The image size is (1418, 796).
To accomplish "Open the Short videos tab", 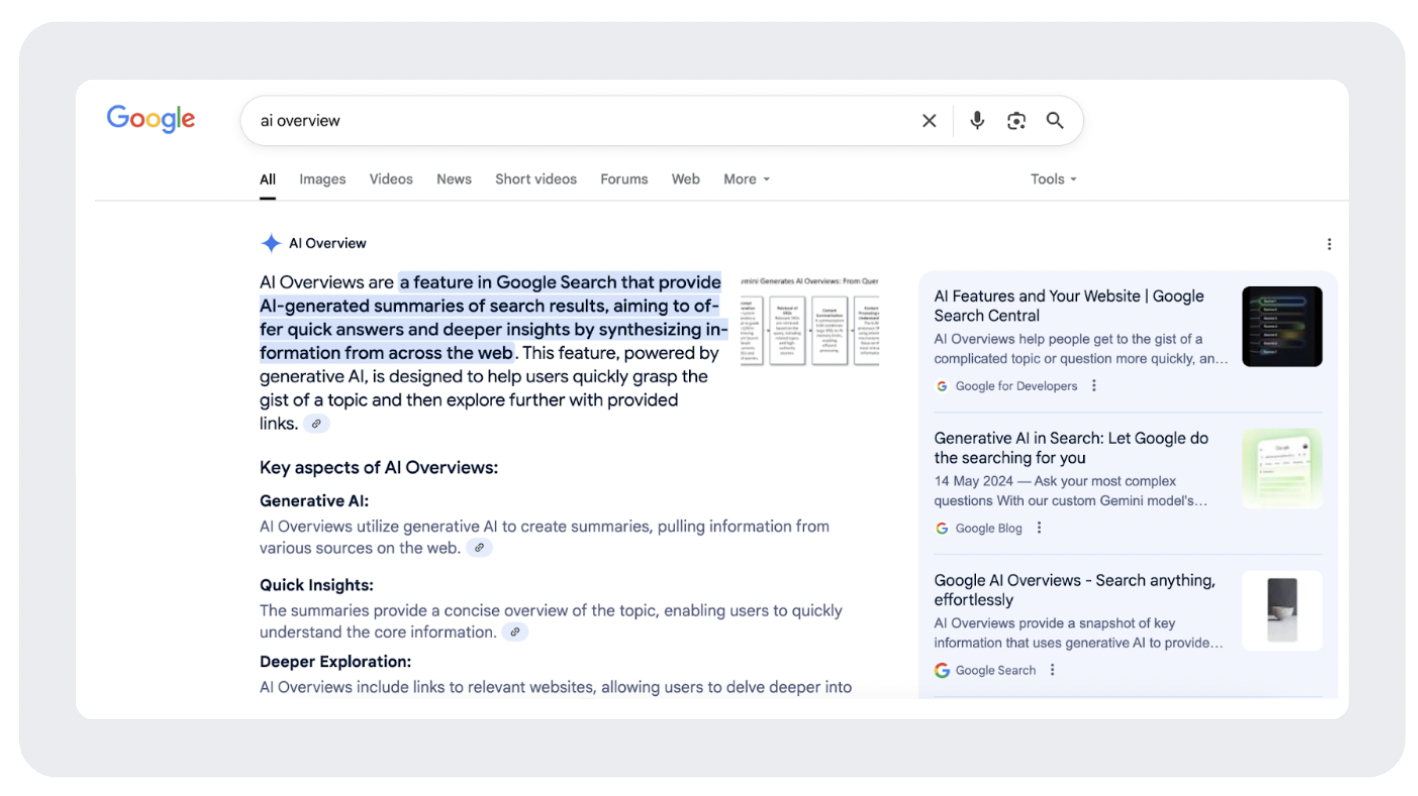I will [x=536, y=179].
